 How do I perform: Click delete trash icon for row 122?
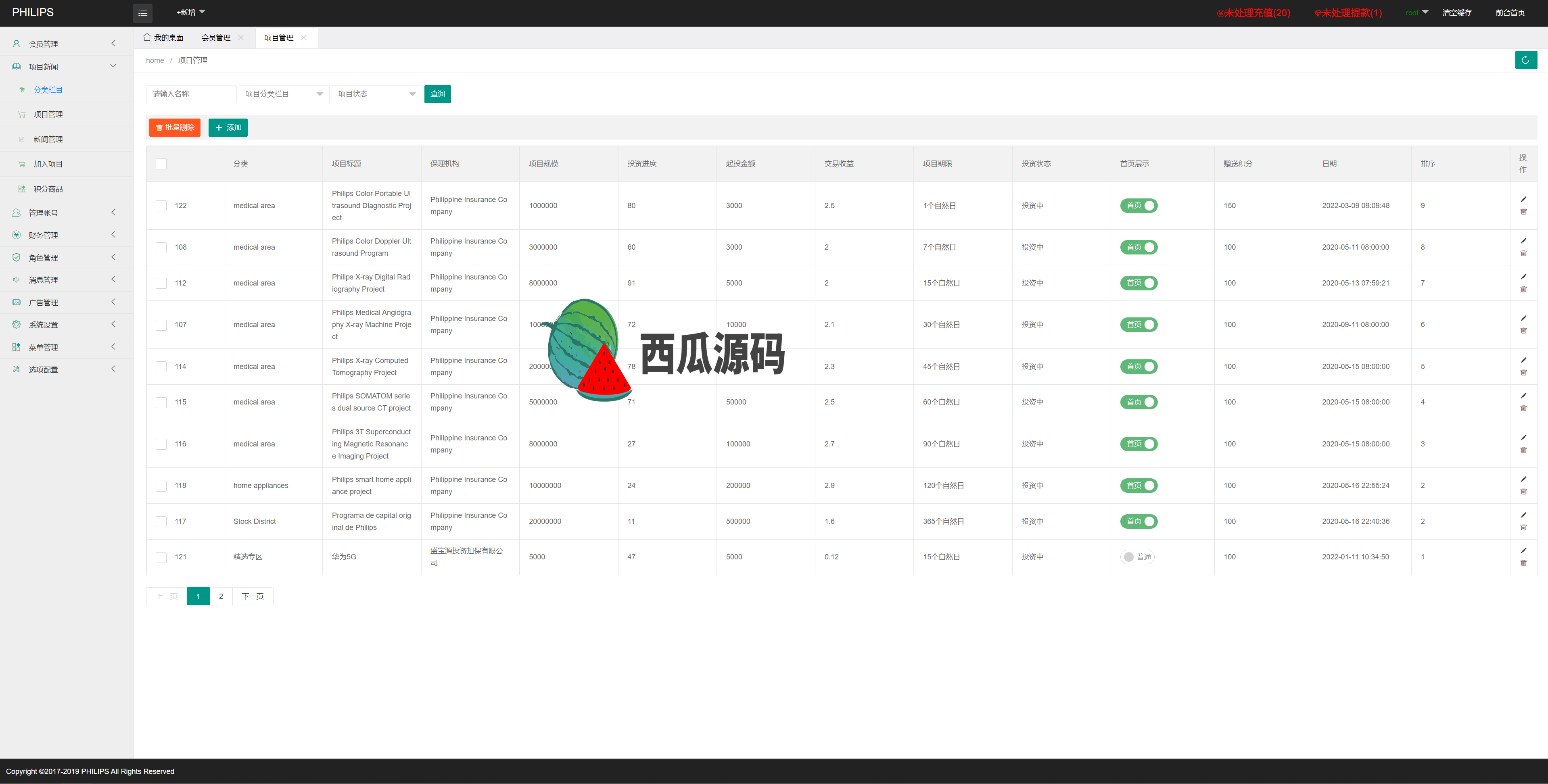click(x=1523, y=211)
